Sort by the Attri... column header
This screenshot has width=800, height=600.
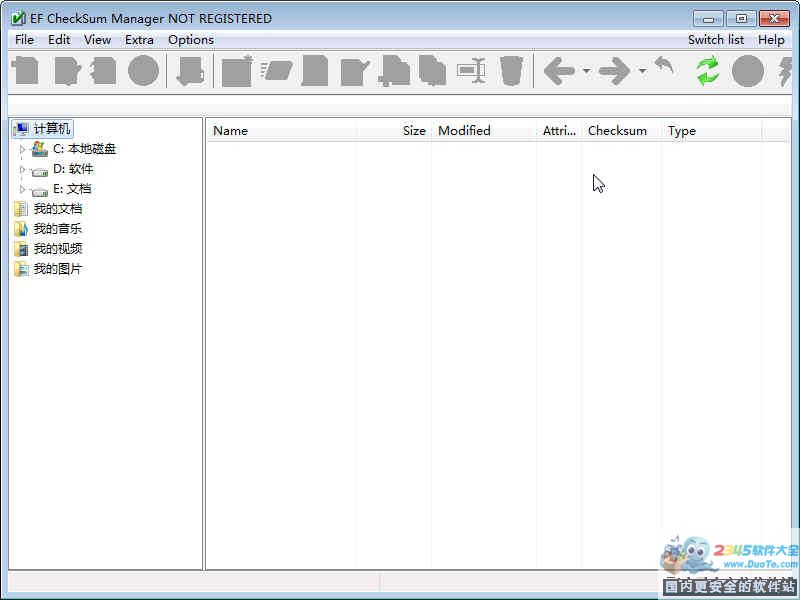point(559,131)
